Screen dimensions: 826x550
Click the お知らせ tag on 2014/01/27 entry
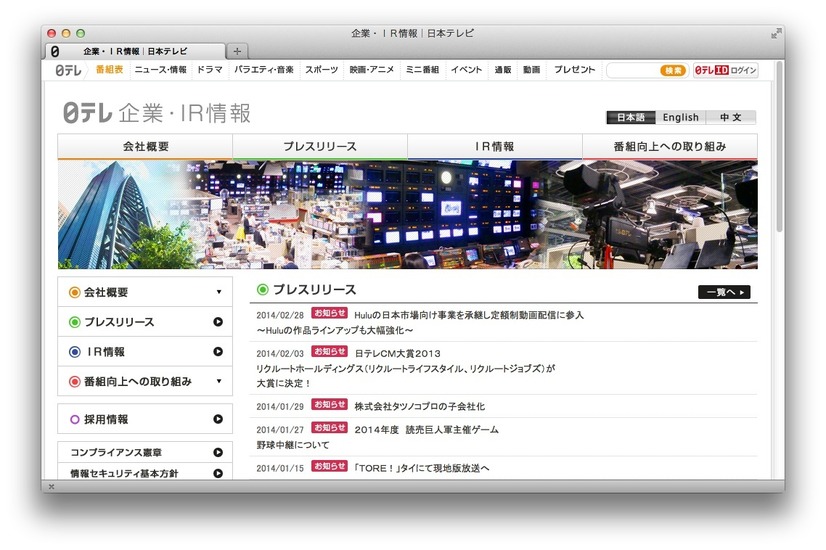coord(329,427)
